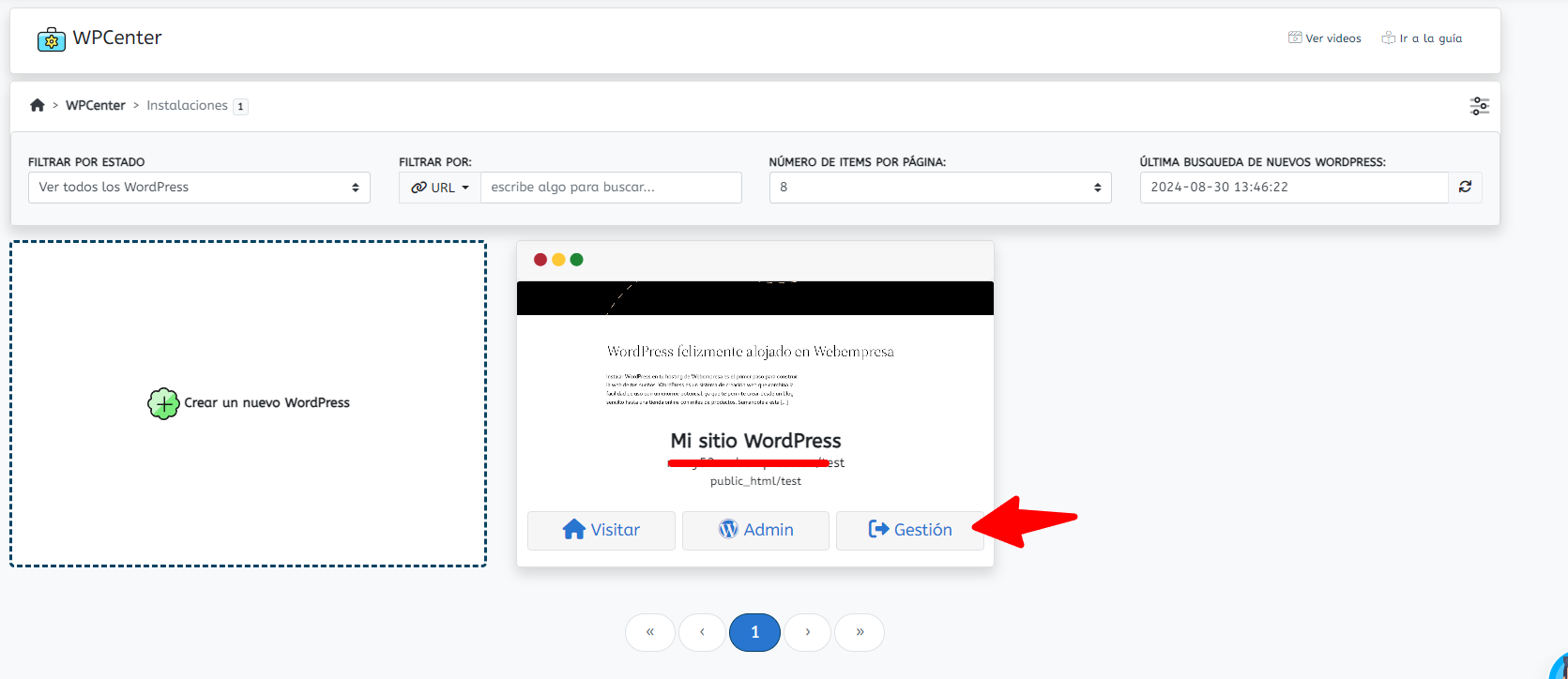Click the last search date field
The width and height of the screenshot is (1568, 679).
[x=1294, y=188]
